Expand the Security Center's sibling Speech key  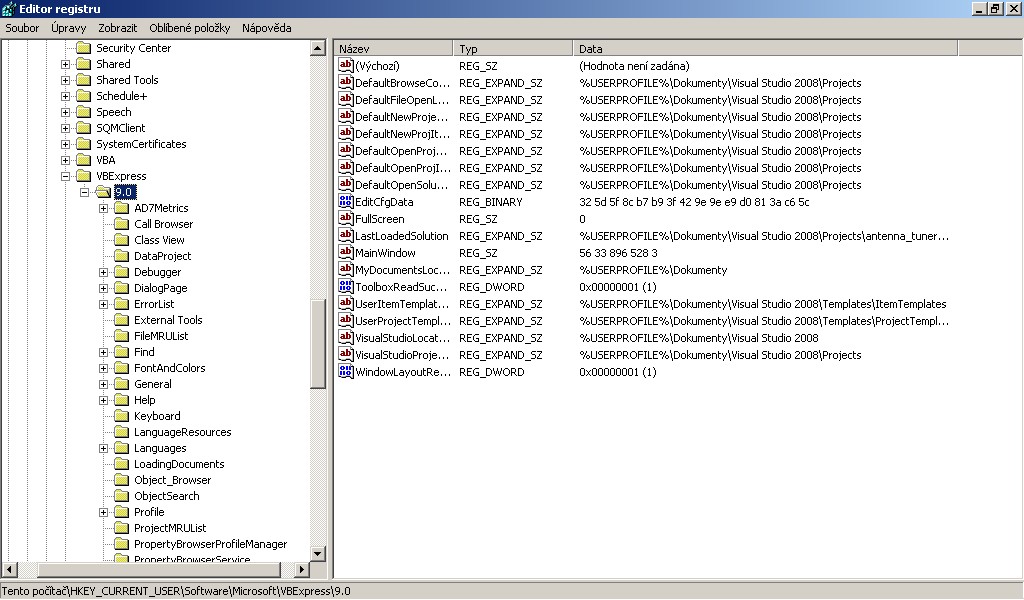click(x=66, y=112)
